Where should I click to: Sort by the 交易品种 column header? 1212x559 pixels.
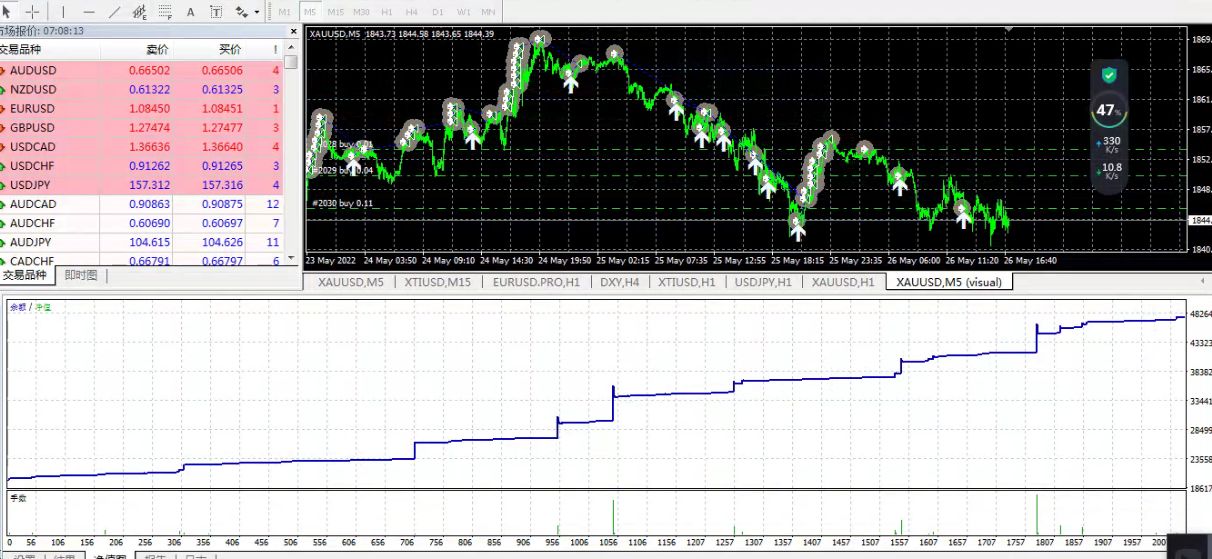50,49
